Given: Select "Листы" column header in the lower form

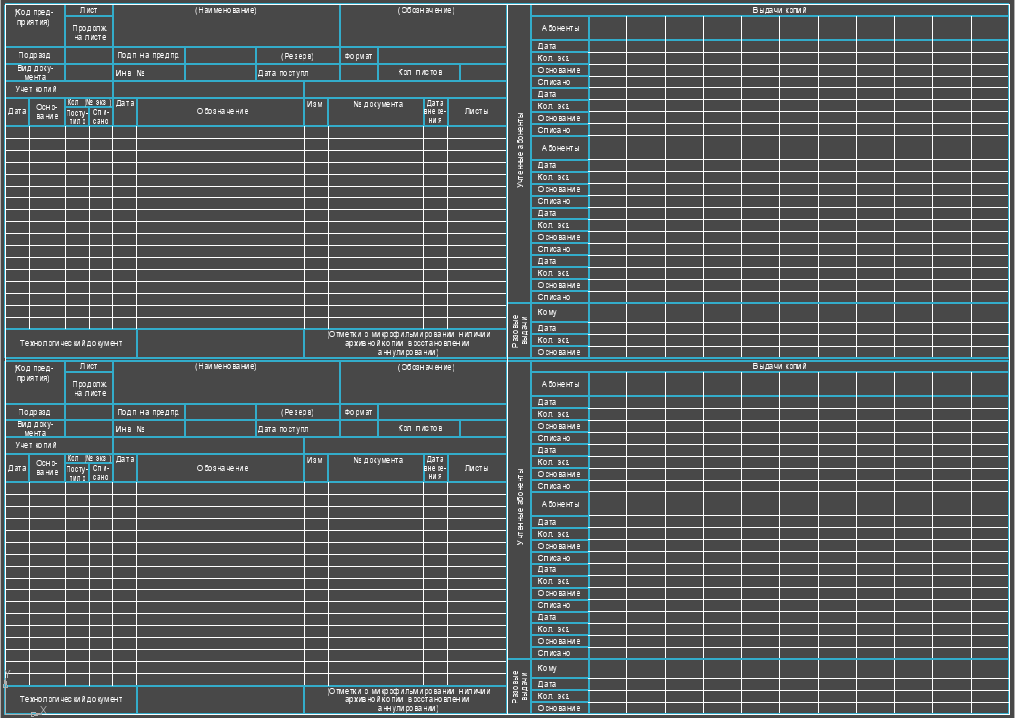Looking at the screenshot, I should (476, 468).
